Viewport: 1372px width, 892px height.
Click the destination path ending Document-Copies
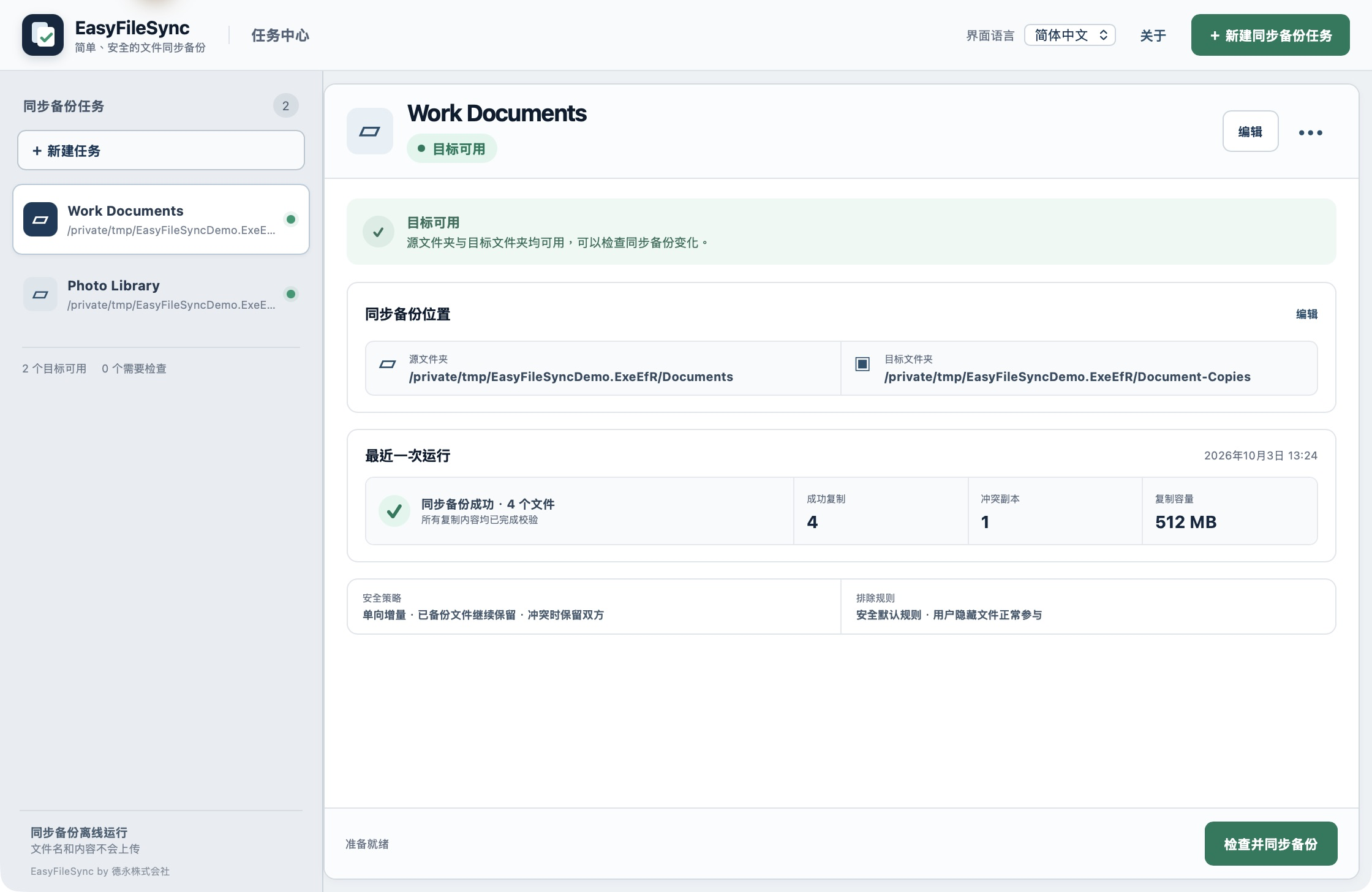coord(1068,377)
